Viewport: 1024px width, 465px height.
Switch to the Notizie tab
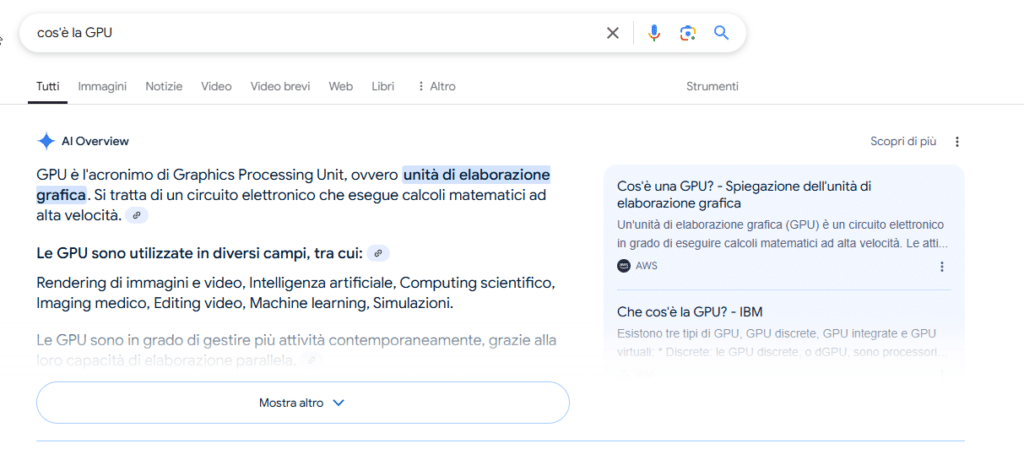point(164,86)
